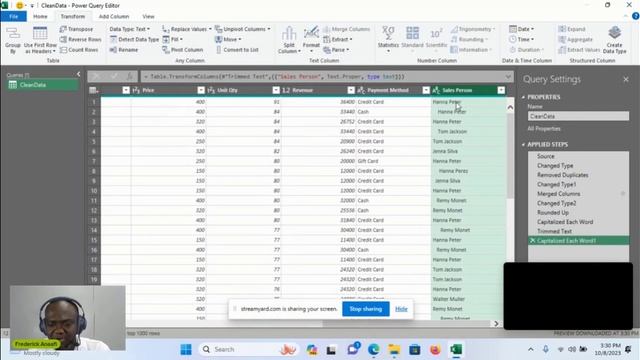Click the Merge Columns button
640x360 pixels.
[x=346, y=29]
